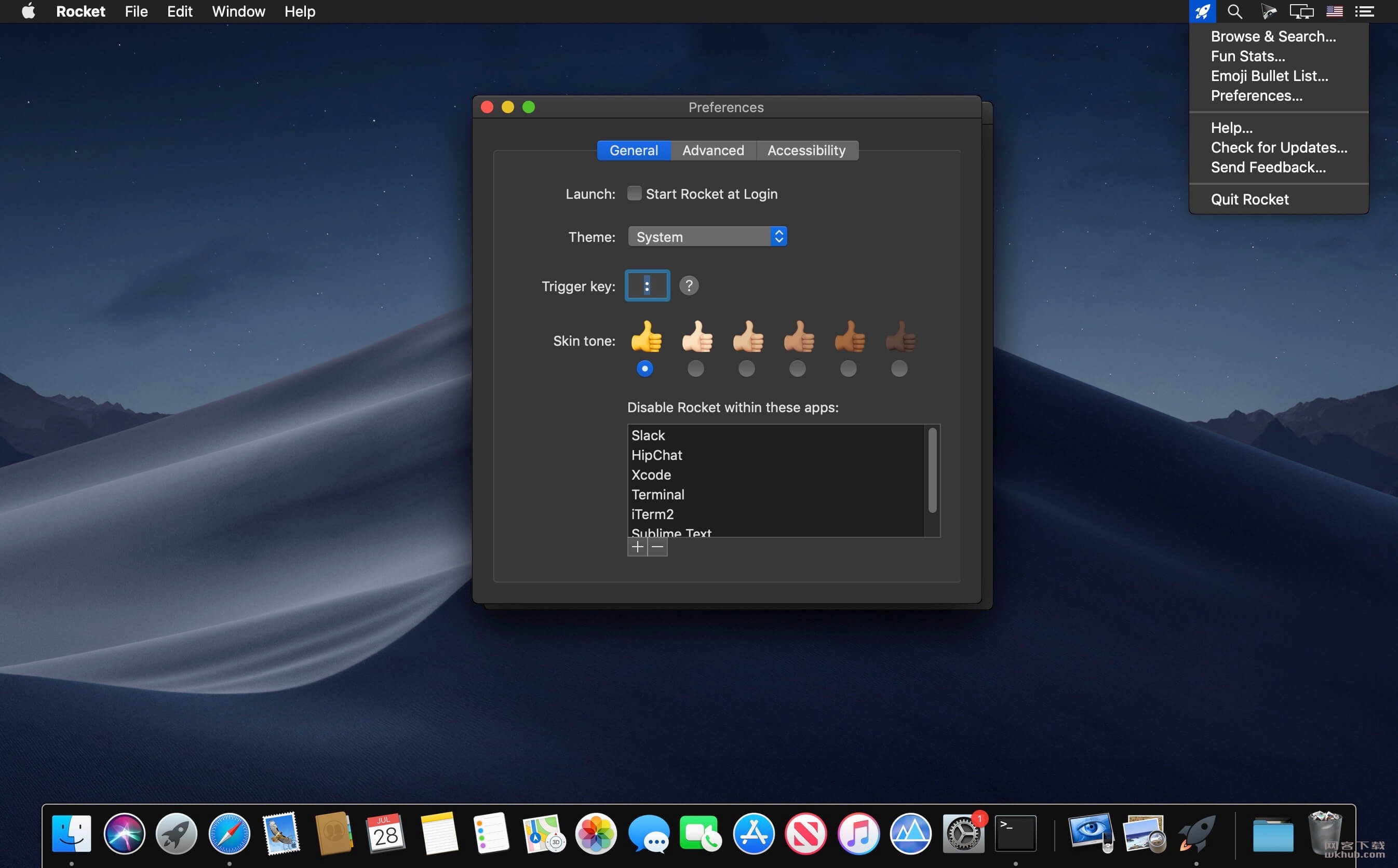This screenshot has height=868, width=1398.
Task: Remove an app with the minus button
Action: coord(657,547)
